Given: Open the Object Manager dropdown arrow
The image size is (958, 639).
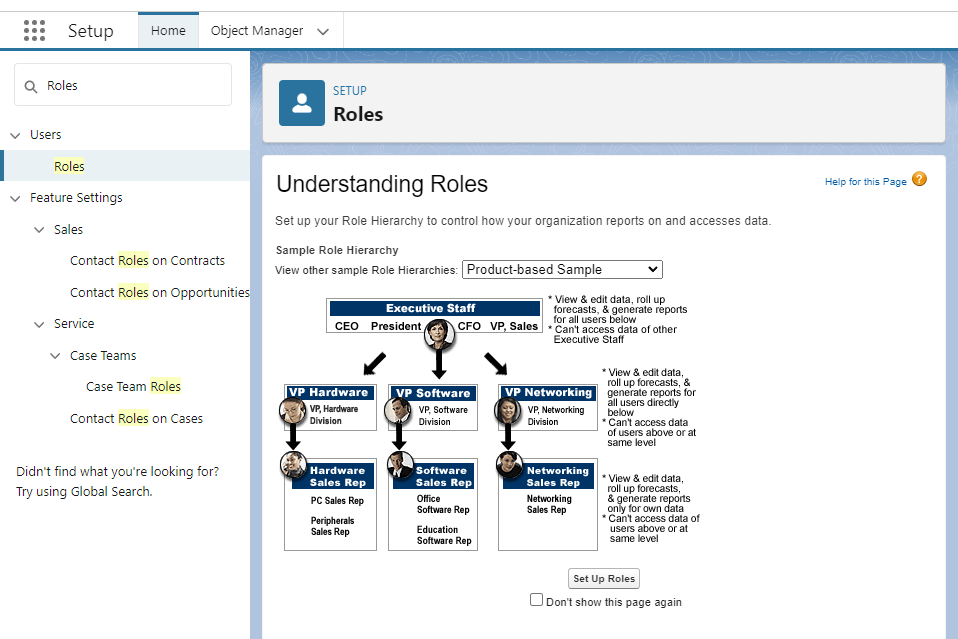Looking at the screenshot, I should click(x=323, y=32).
